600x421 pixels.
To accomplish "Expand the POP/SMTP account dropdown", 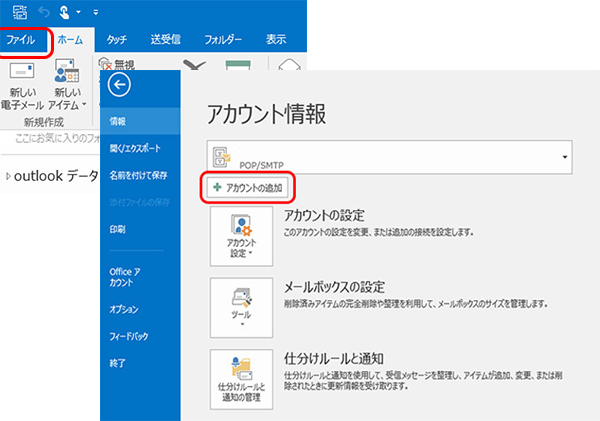I will pyautogui.click(x=566, y=157).
